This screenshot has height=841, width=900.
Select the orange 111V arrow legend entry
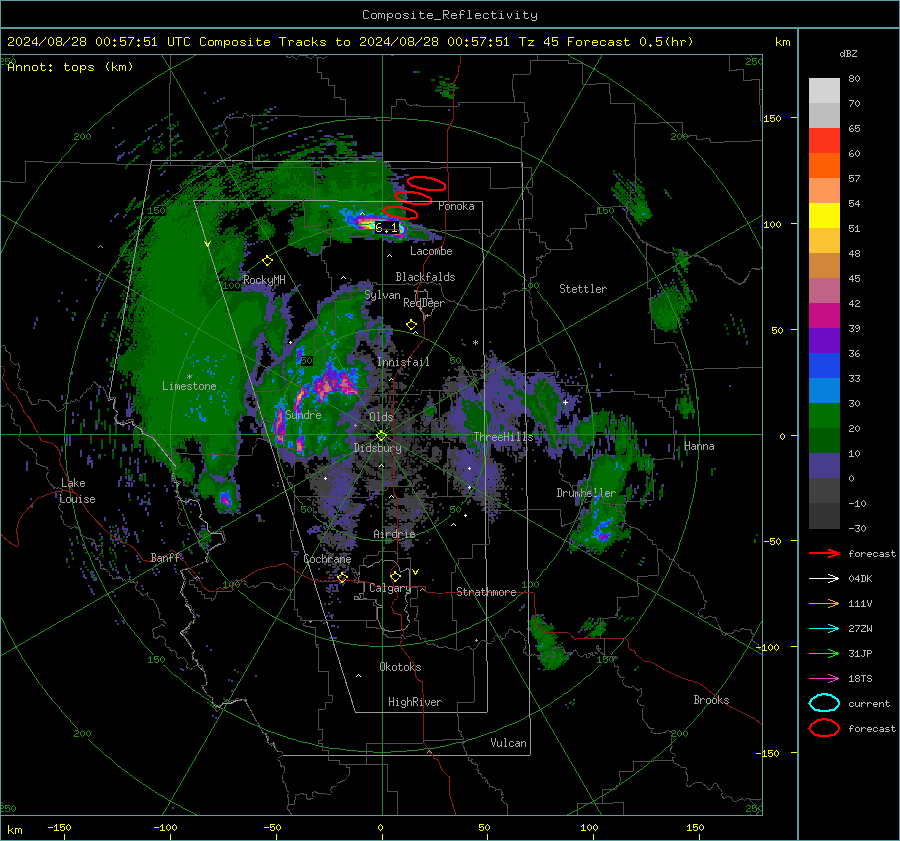coord(824,603)
